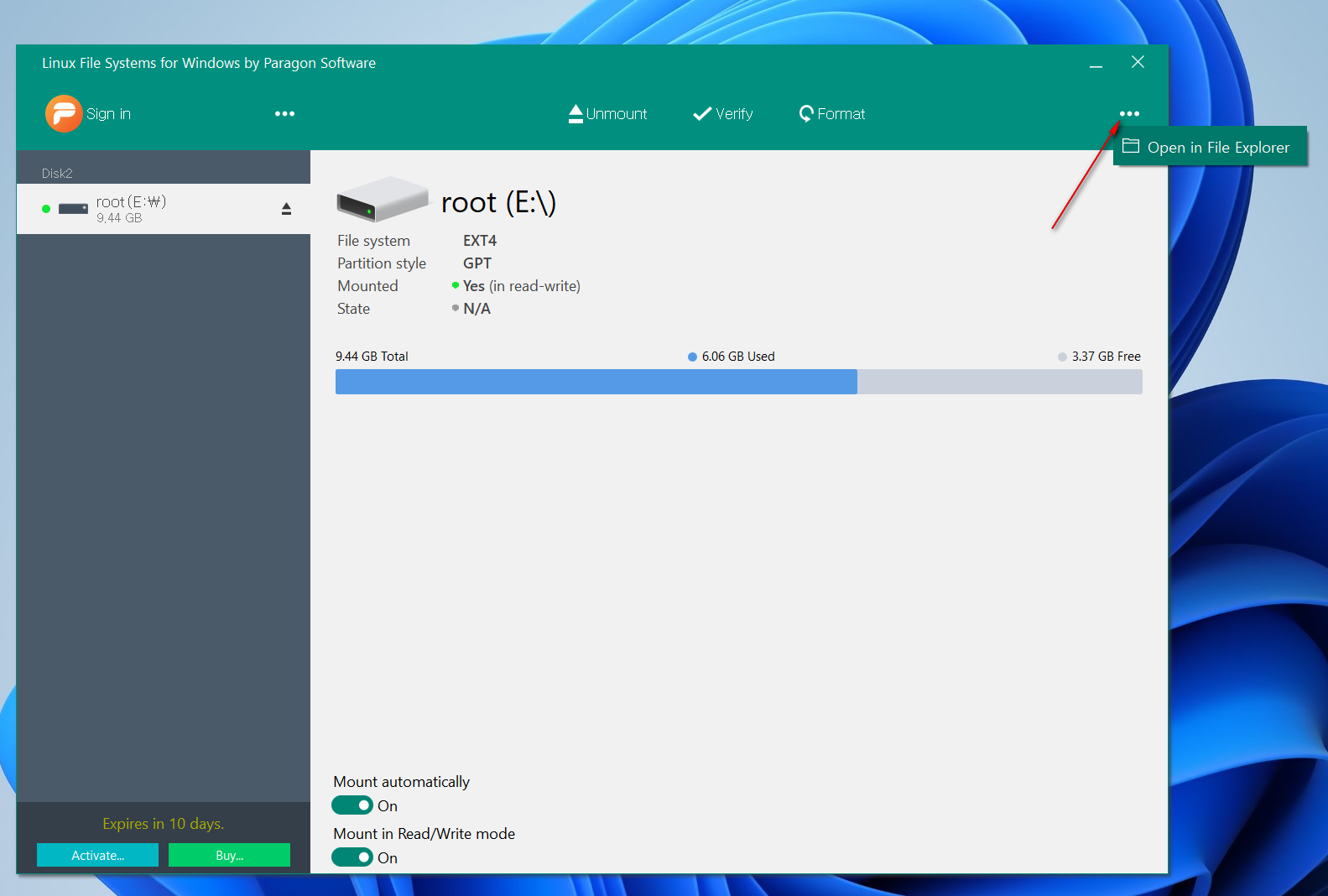Click the Paragon orange logo icon
Viewport: 1328px width, 896px height.
click(64, 113)
